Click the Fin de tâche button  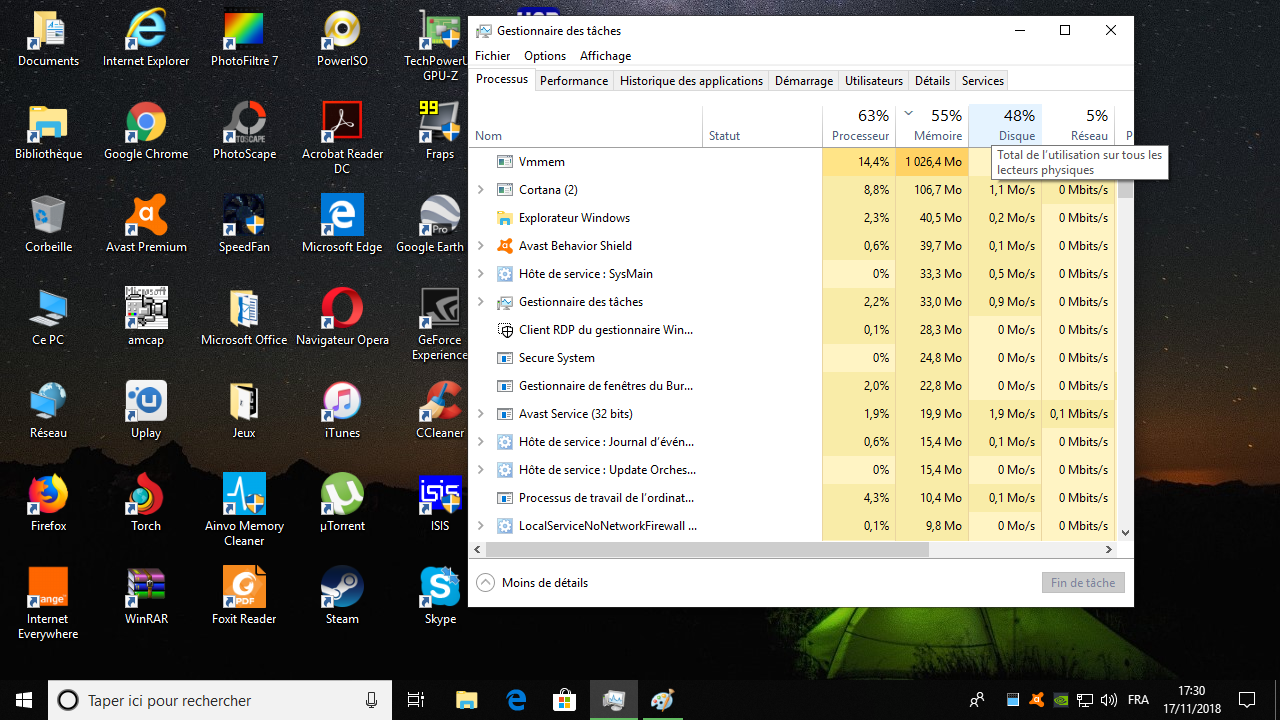point(1083,583)
